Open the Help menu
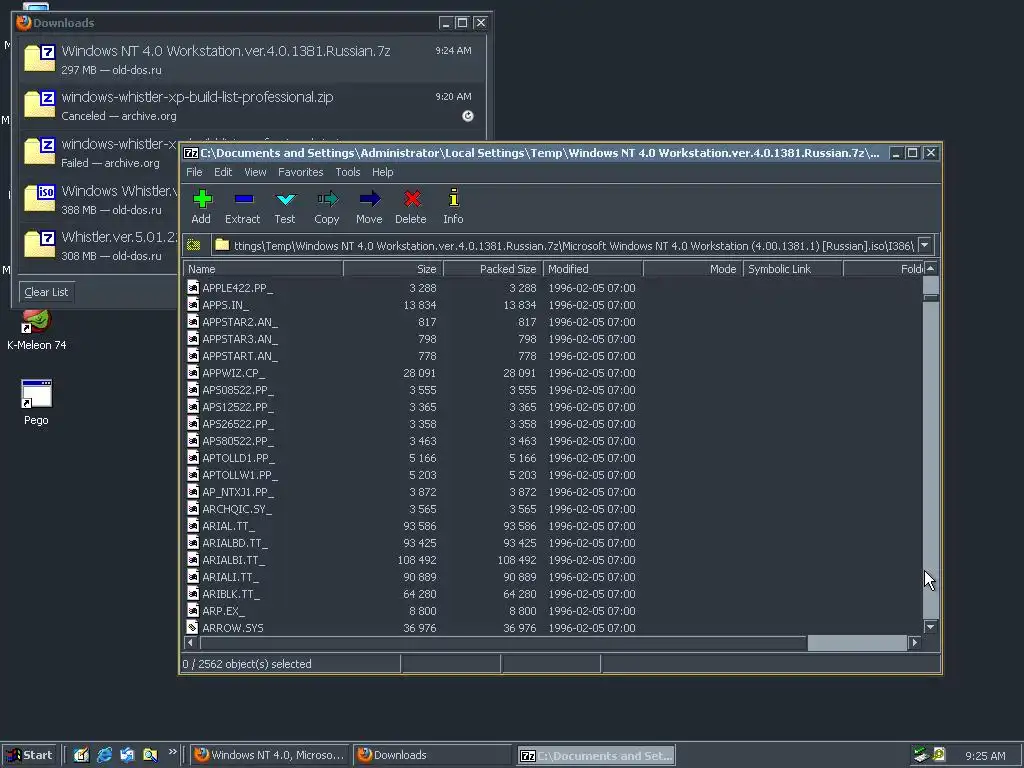Image resolution: width=1024 pixels, height=768 pixels. pyautogui.click(x=383, y=172)
